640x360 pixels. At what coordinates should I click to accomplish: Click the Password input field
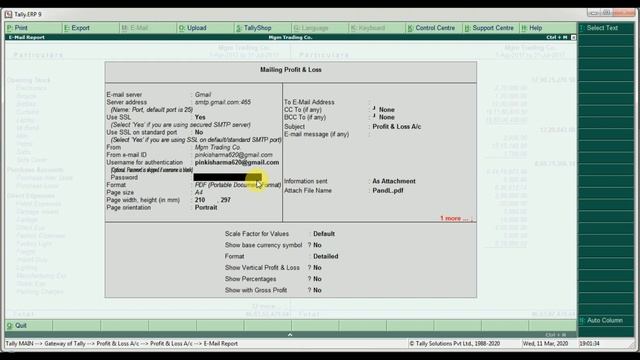click(227, 177)
